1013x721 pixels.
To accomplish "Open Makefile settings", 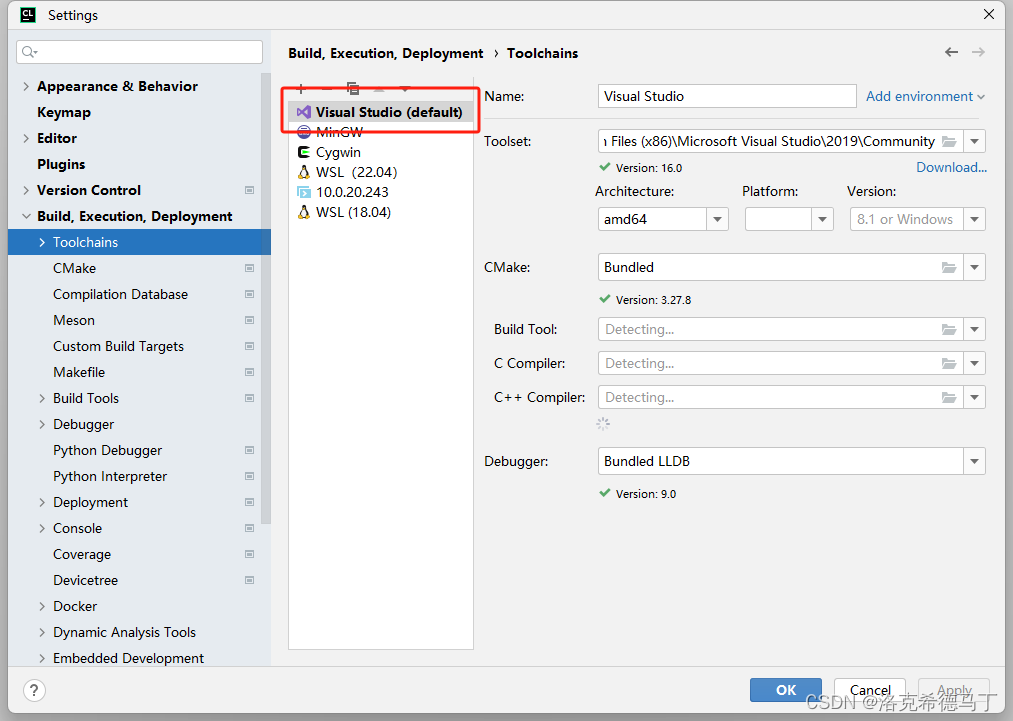I will 79,372.
